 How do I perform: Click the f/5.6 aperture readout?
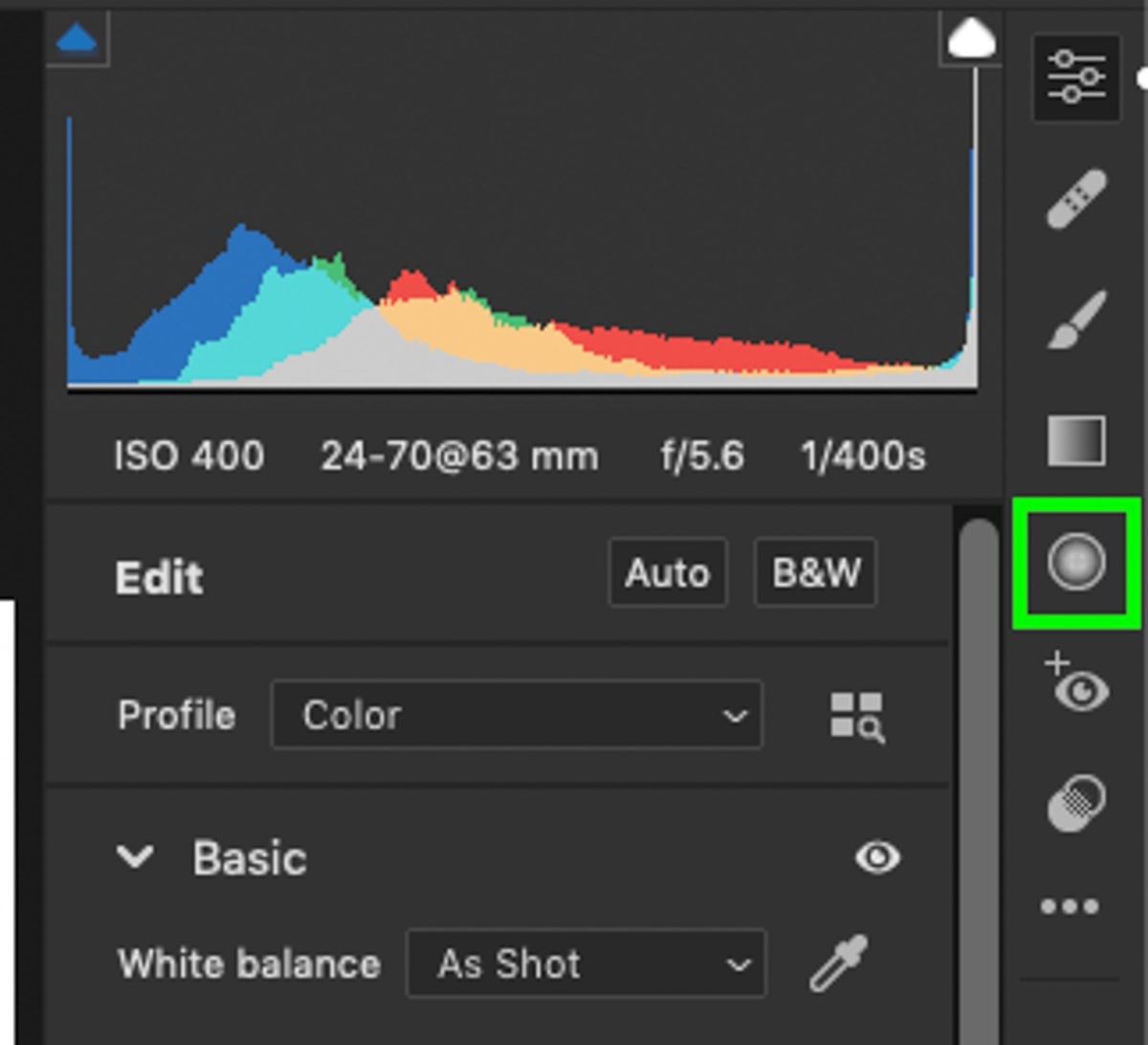click(702, 456)
